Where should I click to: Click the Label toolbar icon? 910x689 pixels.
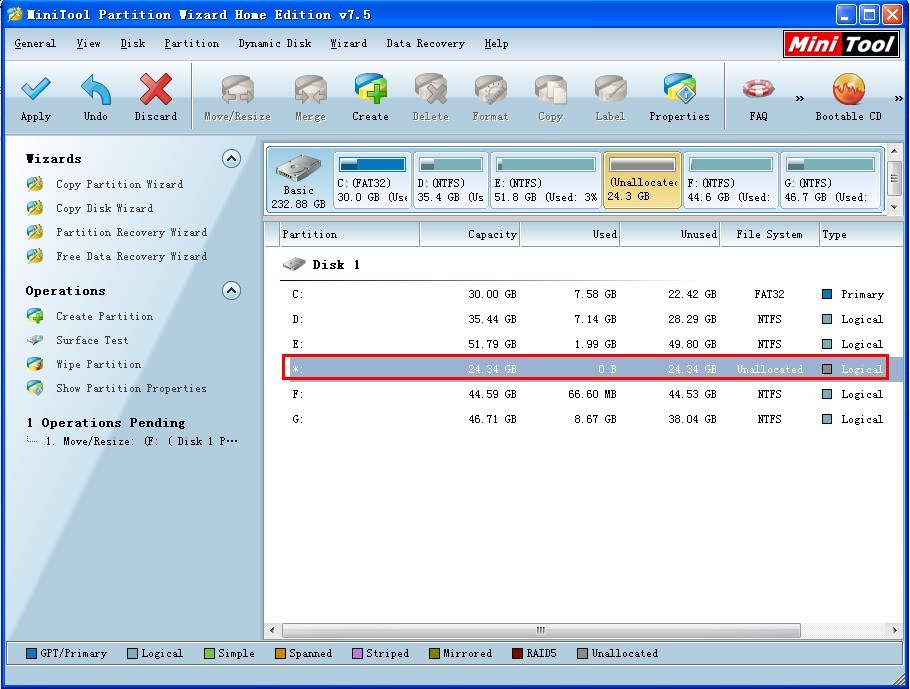tap(611, 98)
